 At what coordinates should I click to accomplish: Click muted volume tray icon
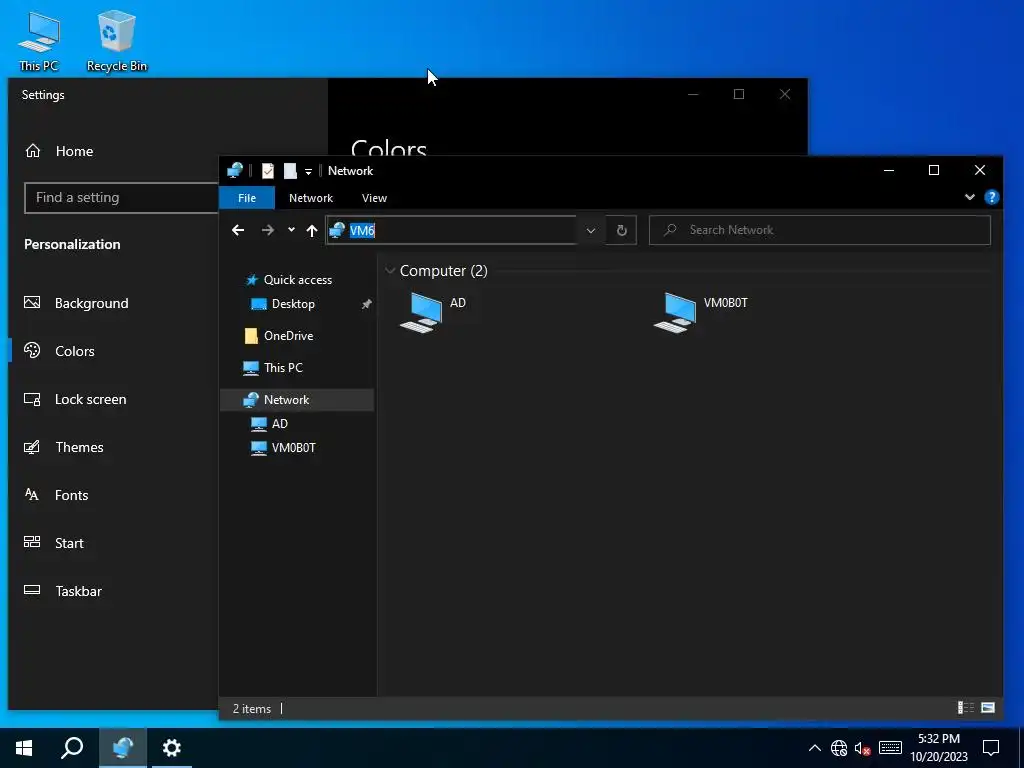(863, 748)
